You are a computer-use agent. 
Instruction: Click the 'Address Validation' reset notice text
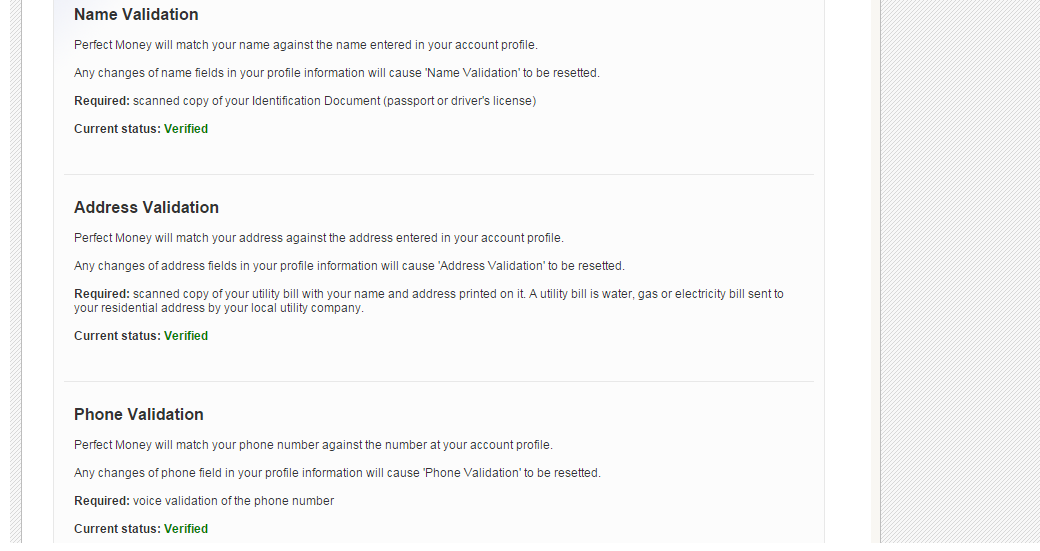(348, 266)
